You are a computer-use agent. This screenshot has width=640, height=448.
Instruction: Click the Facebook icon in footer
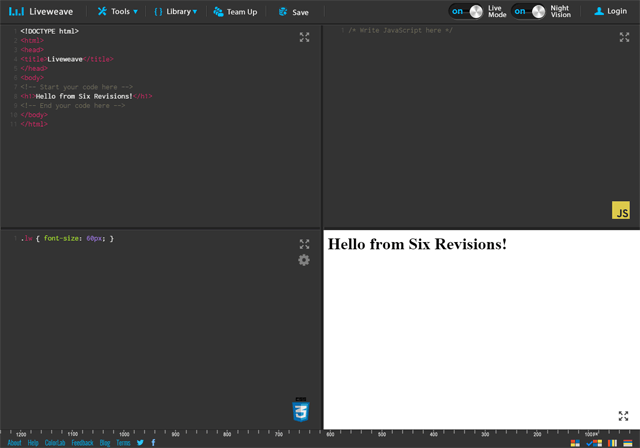pos(153,443)
